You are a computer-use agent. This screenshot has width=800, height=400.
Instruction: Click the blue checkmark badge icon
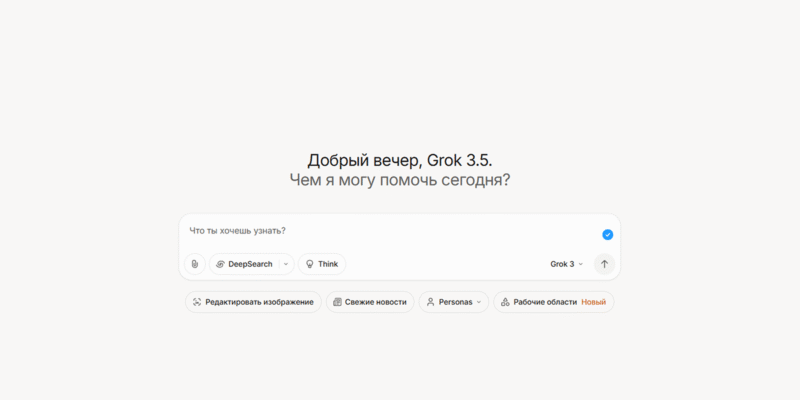[608, 235]
